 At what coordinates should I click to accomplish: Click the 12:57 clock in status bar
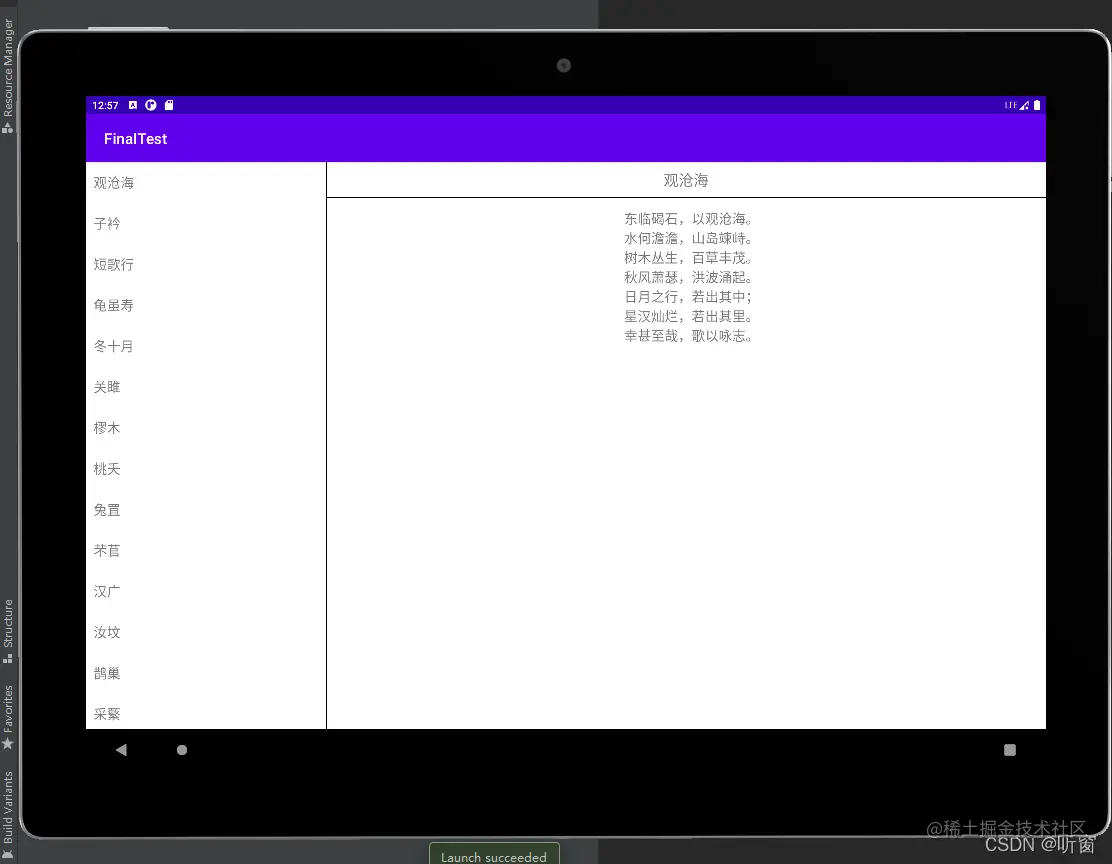coord(105,105)
